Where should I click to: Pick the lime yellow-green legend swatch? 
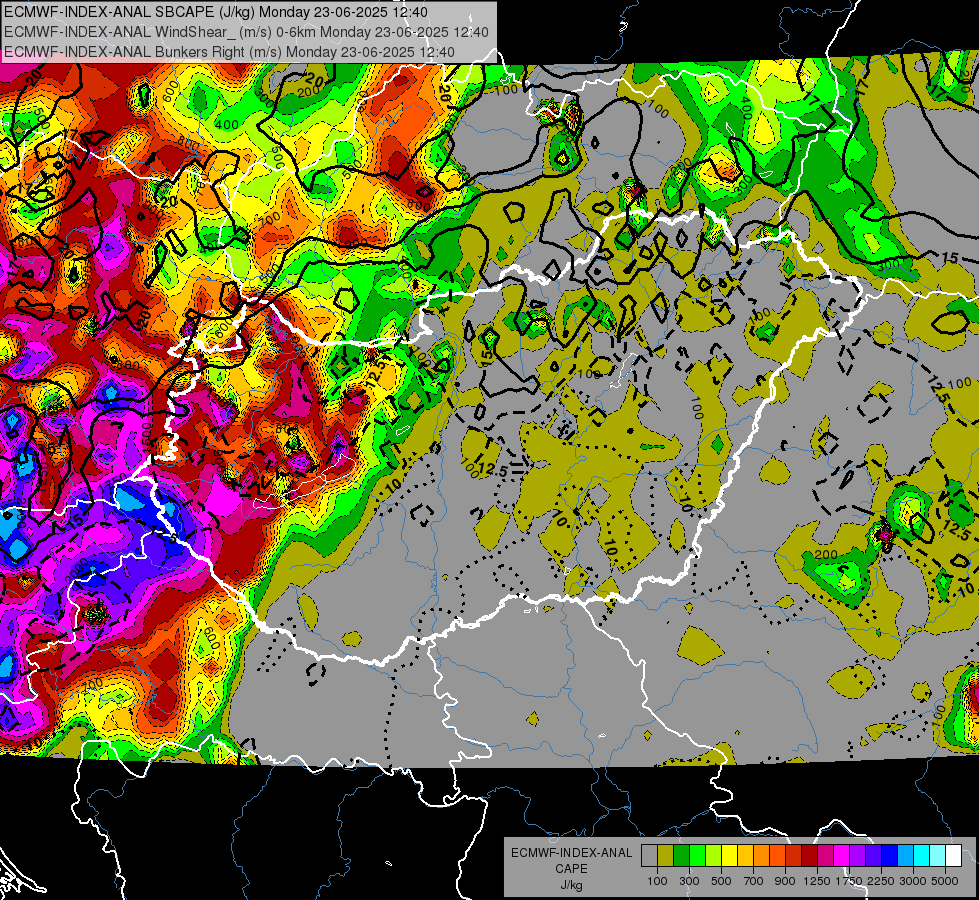tap(714, 855)
